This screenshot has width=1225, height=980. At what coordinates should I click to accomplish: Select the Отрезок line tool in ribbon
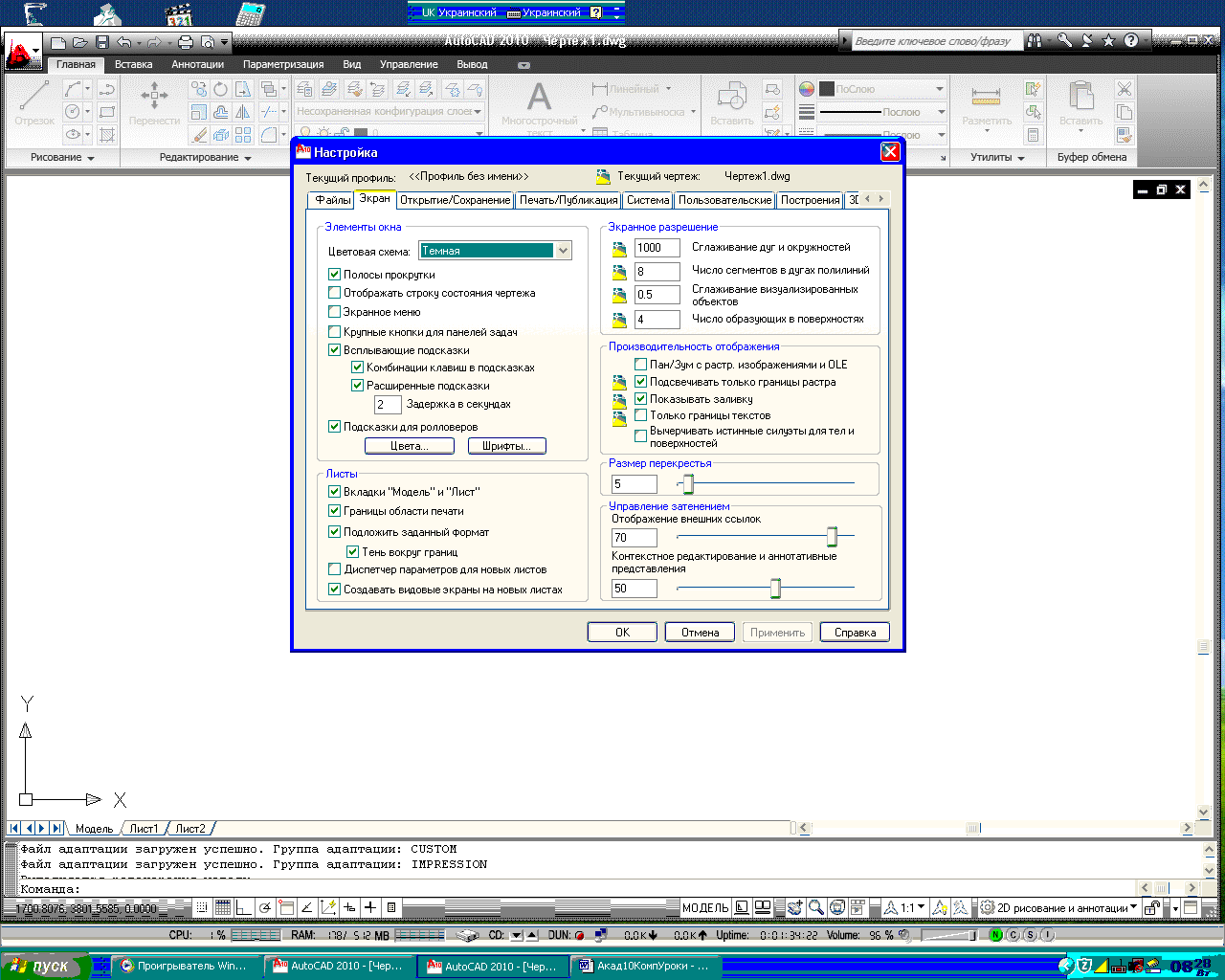[34, 101]
